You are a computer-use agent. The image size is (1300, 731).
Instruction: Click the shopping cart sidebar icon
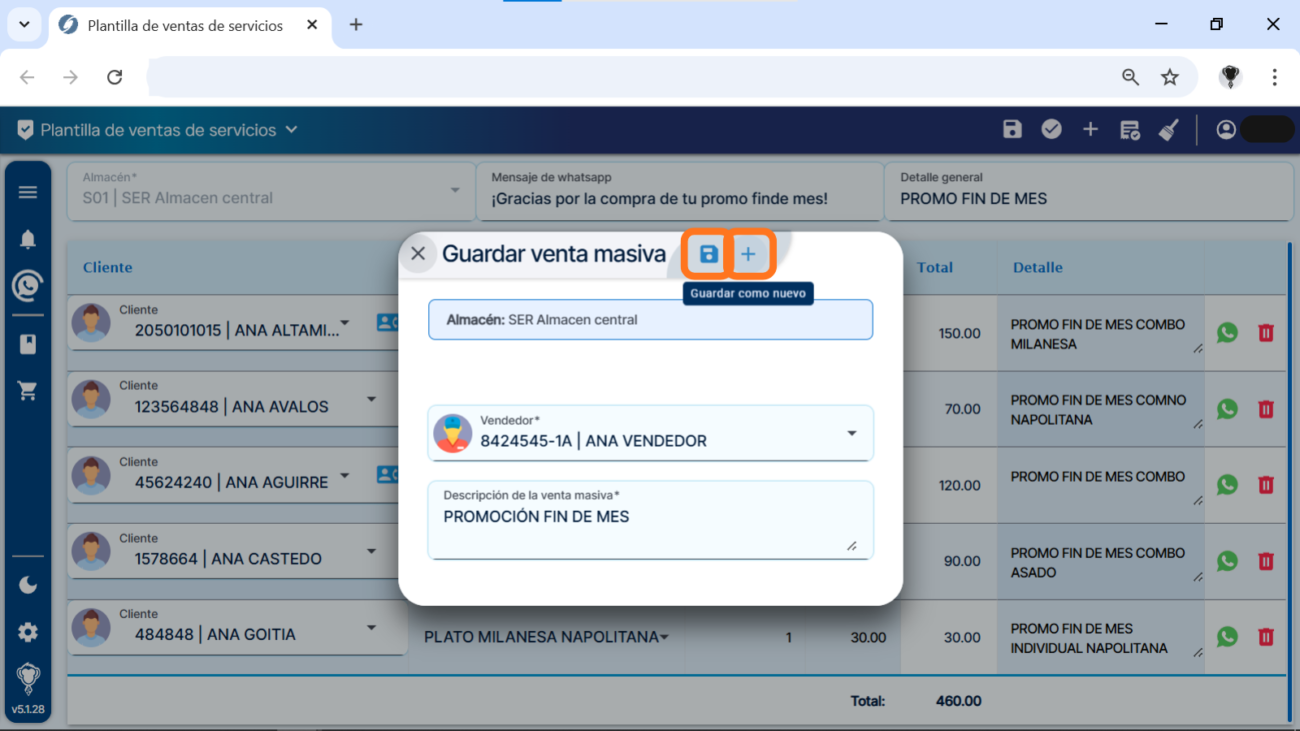[28, 391]
